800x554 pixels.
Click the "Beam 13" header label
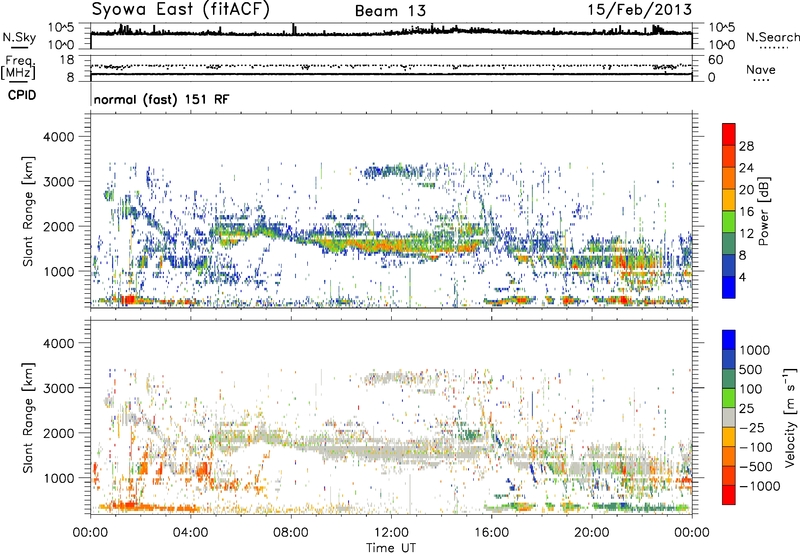tap(390, 11)
